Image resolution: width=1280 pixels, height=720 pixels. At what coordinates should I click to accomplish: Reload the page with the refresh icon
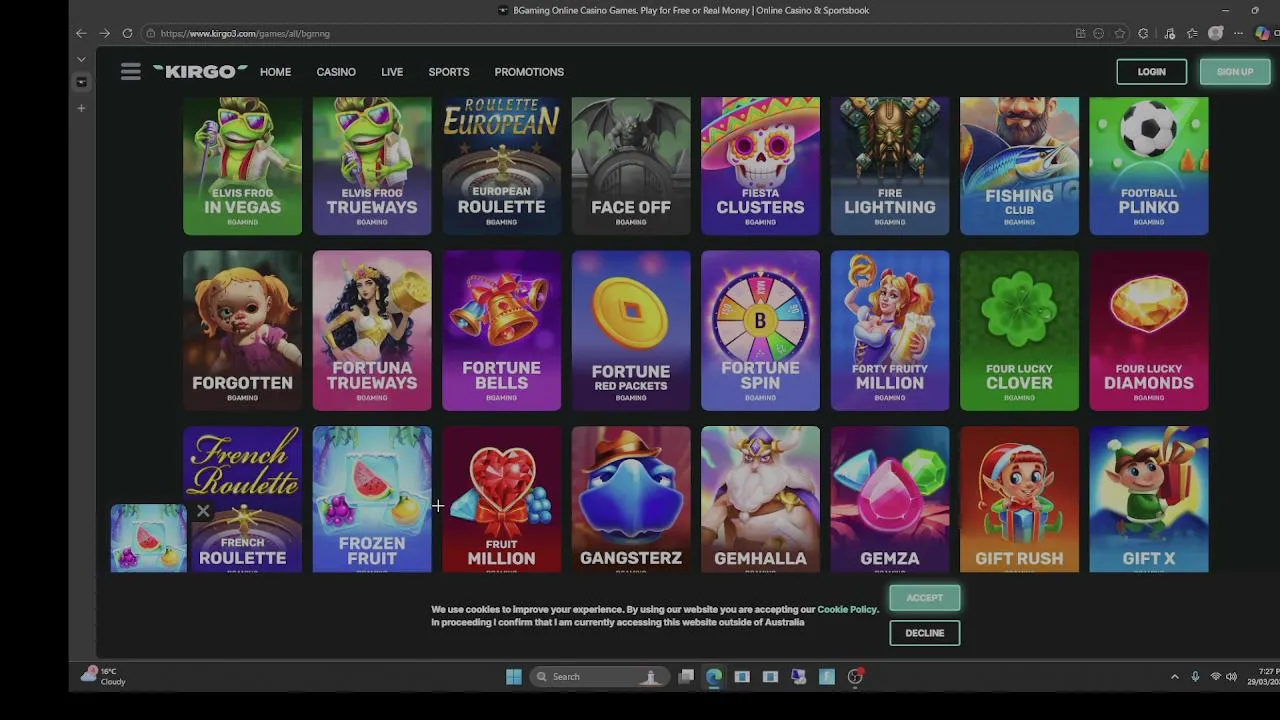(x=127, y=33)
